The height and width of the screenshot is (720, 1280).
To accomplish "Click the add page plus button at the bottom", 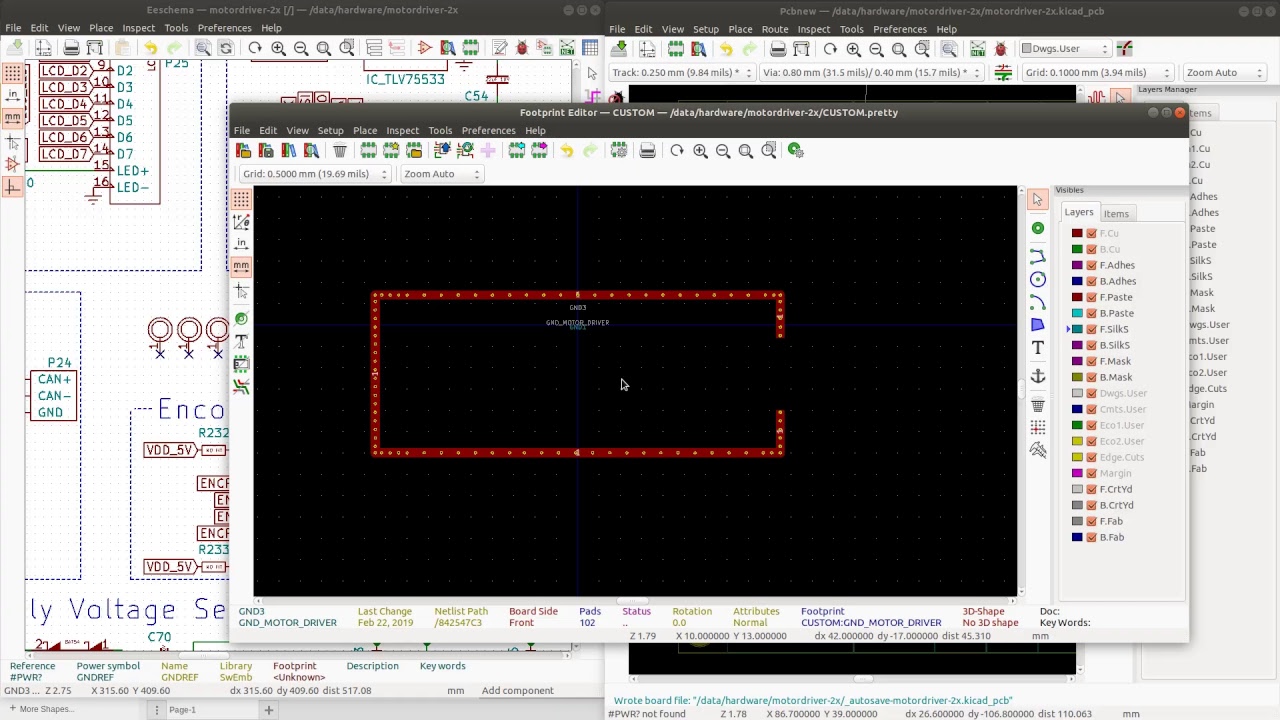I will tap(268, 710).
